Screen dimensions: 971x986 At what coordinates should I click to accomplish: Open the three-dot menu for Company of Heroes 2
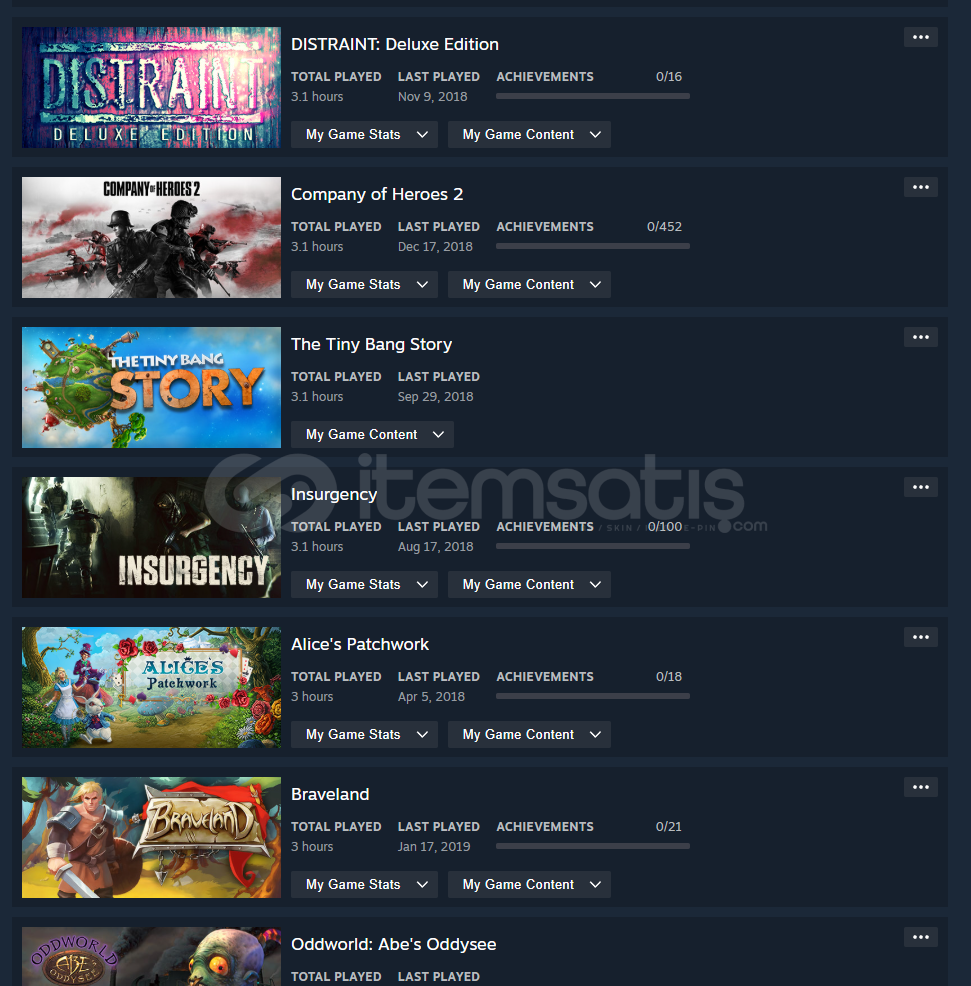921,187
